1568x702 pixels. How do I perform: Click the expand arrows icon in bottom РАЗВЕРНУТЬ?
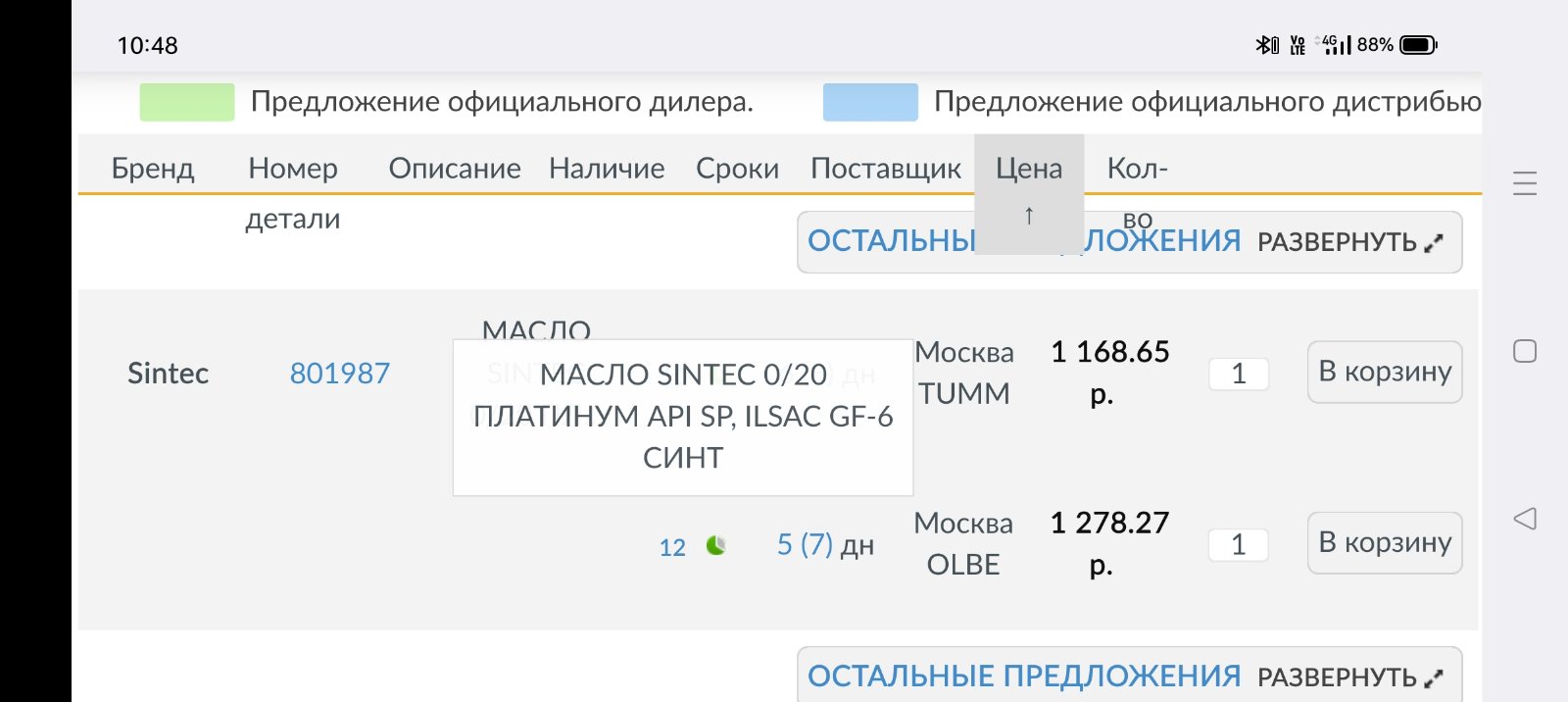click(x=1434, y=677)
